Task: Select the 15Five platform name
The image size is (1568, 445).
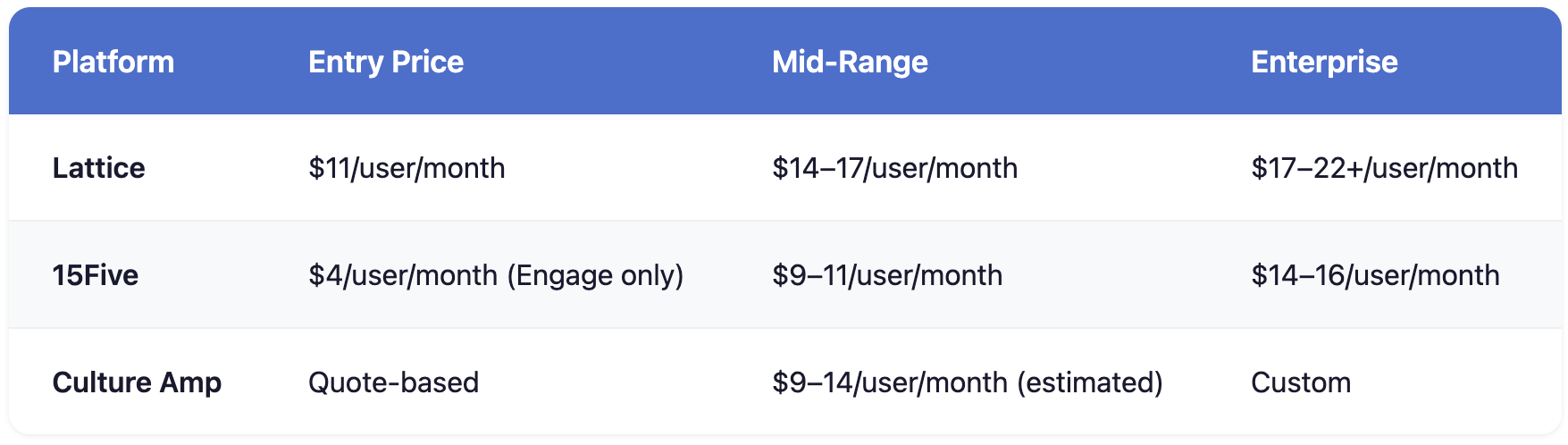Action: pyautogui.click(x=96, y=275)
